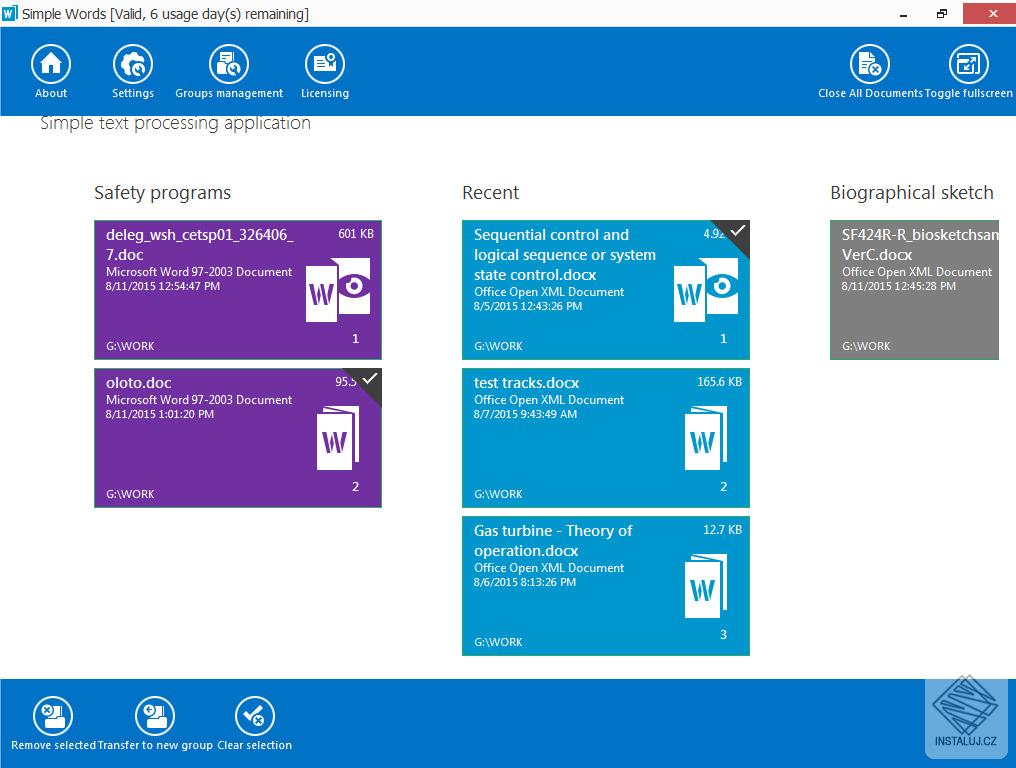Click Clear selection icon
Image resolution: width=1016 pixels, height=768 pixels.
click(x=255, y=716)
